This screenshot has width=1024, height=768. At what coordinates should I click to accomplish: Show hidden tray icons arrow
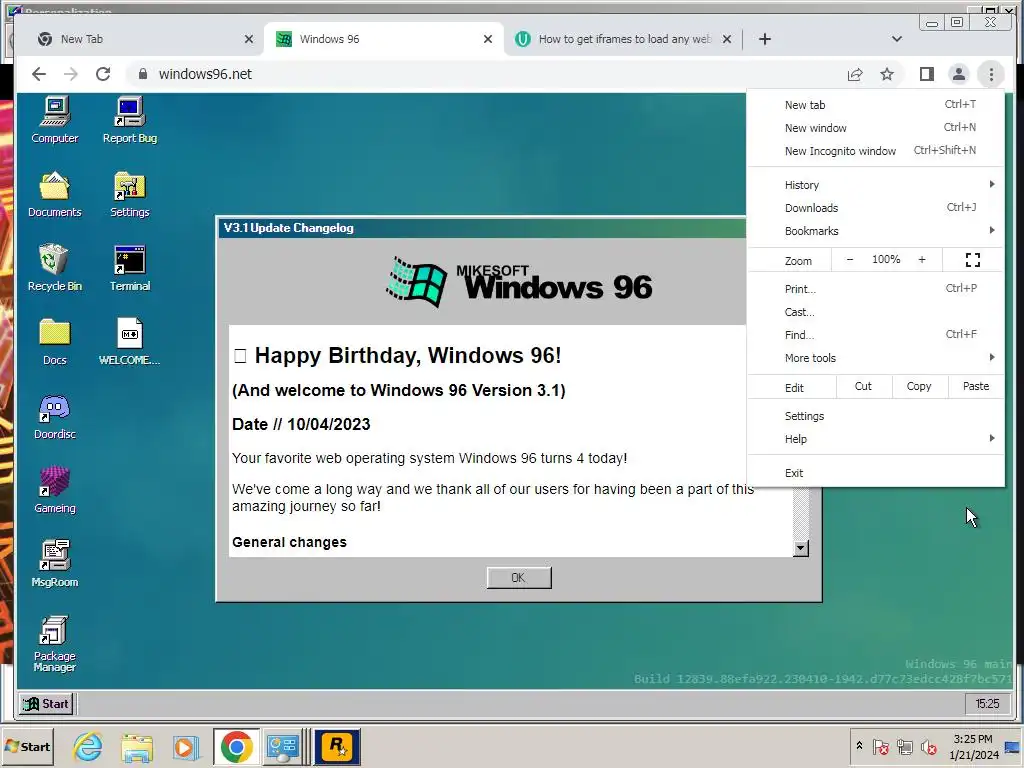click(x=859, y=746)
